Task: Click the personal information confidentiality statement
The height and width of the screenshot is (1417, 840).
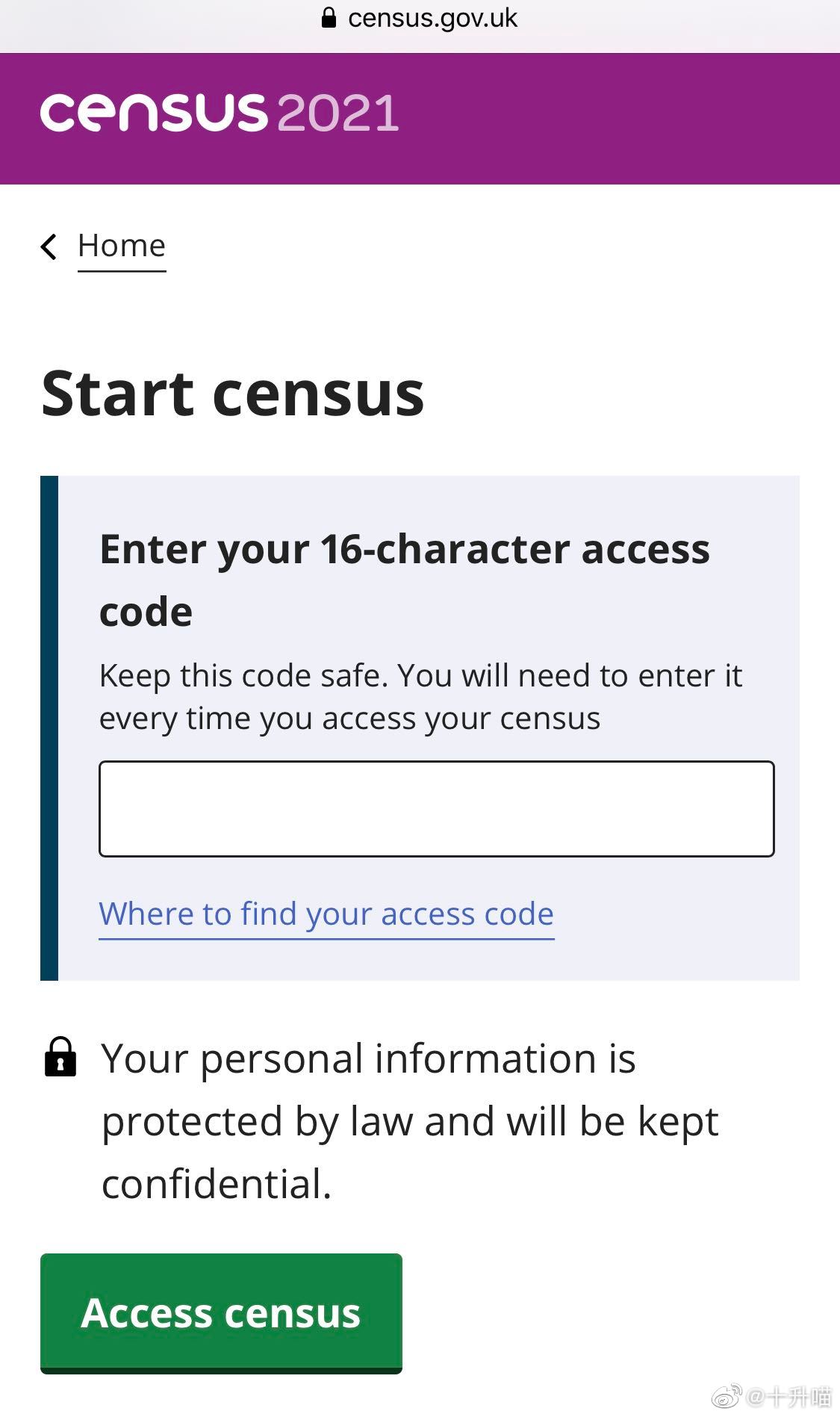Action: [410, 1120]
